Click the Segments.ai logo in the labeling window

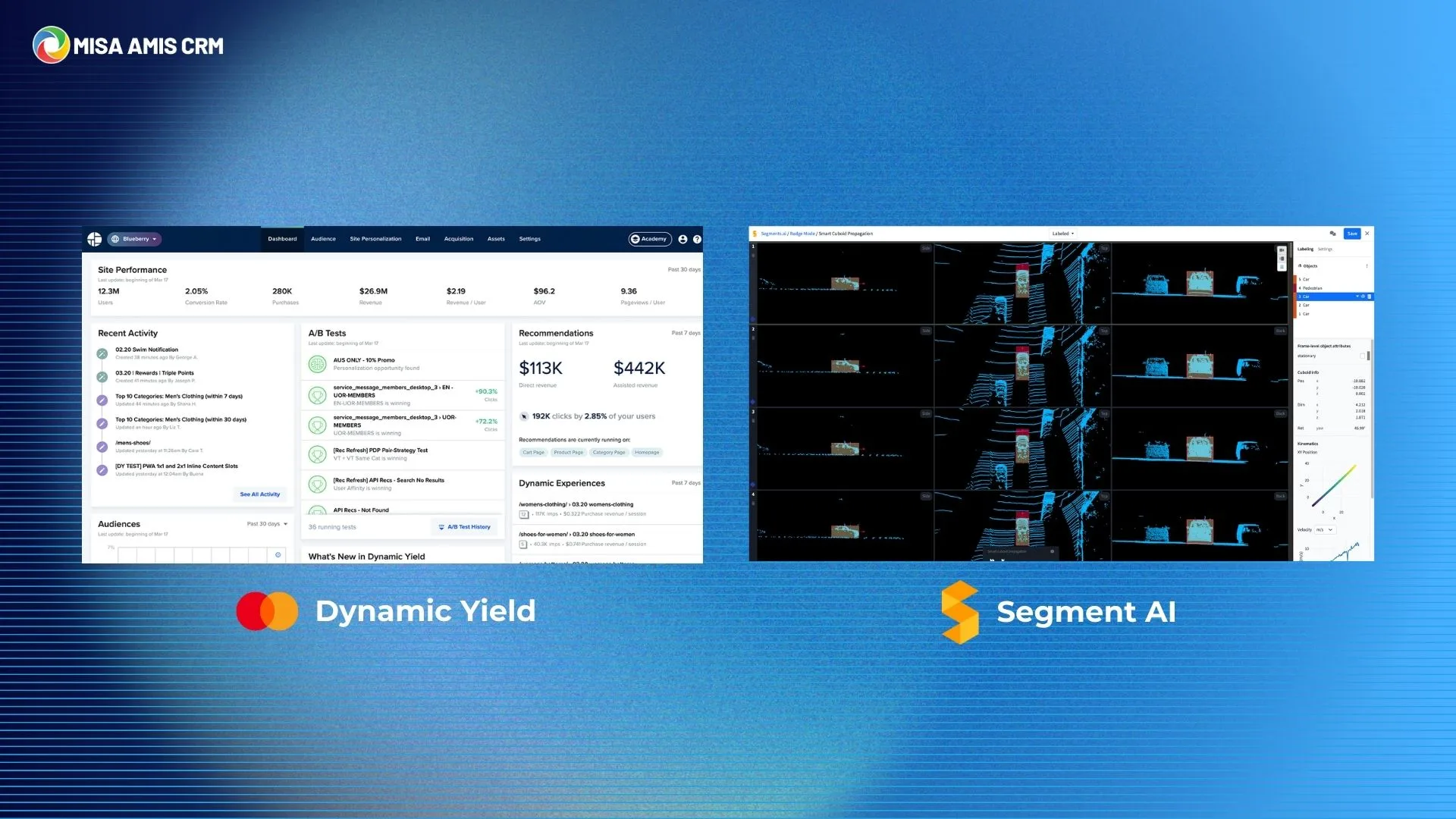[755, 234]
